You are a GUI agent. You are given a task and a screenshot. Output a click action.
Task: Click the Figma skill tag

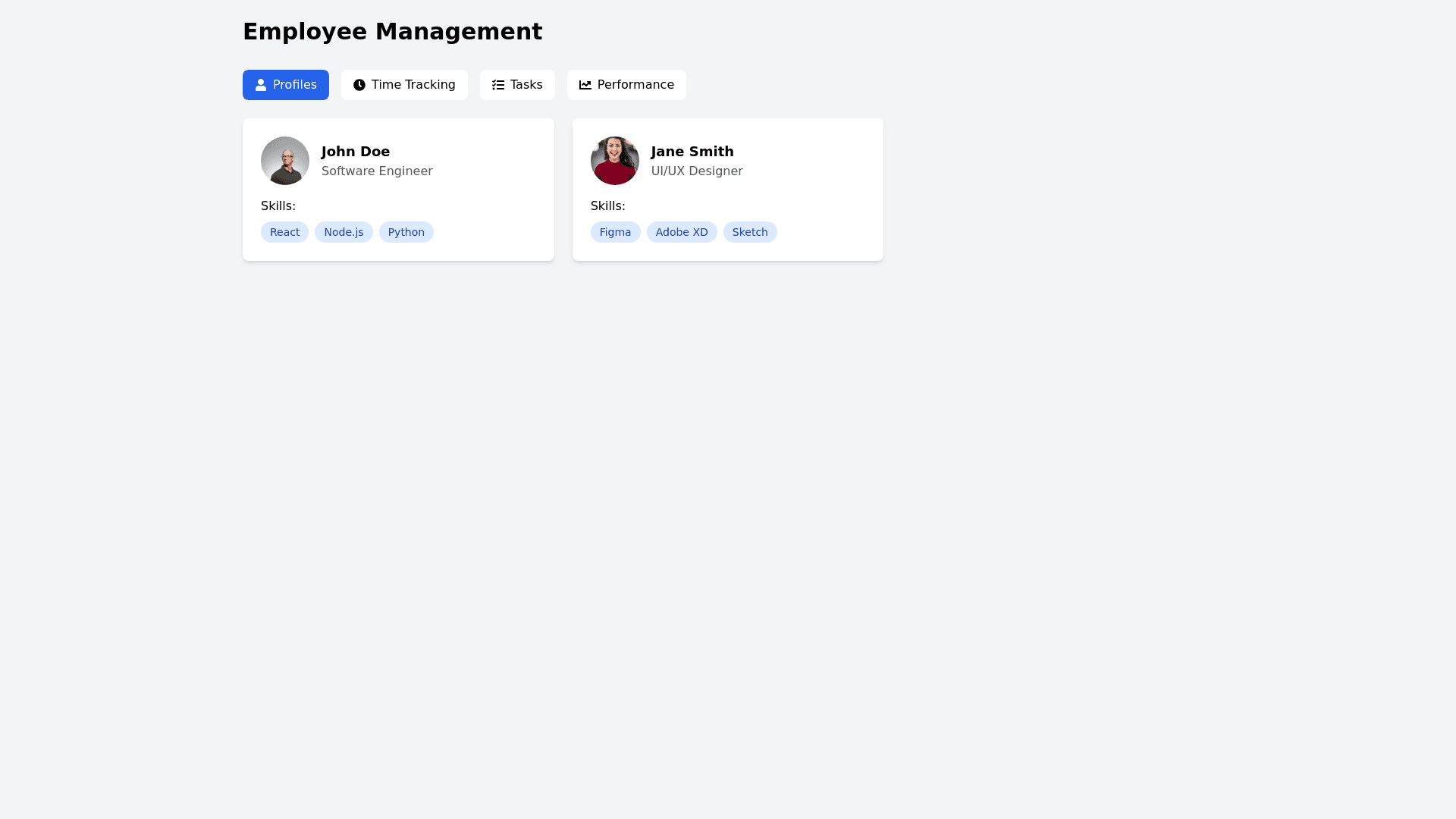[x=615, y=232]
